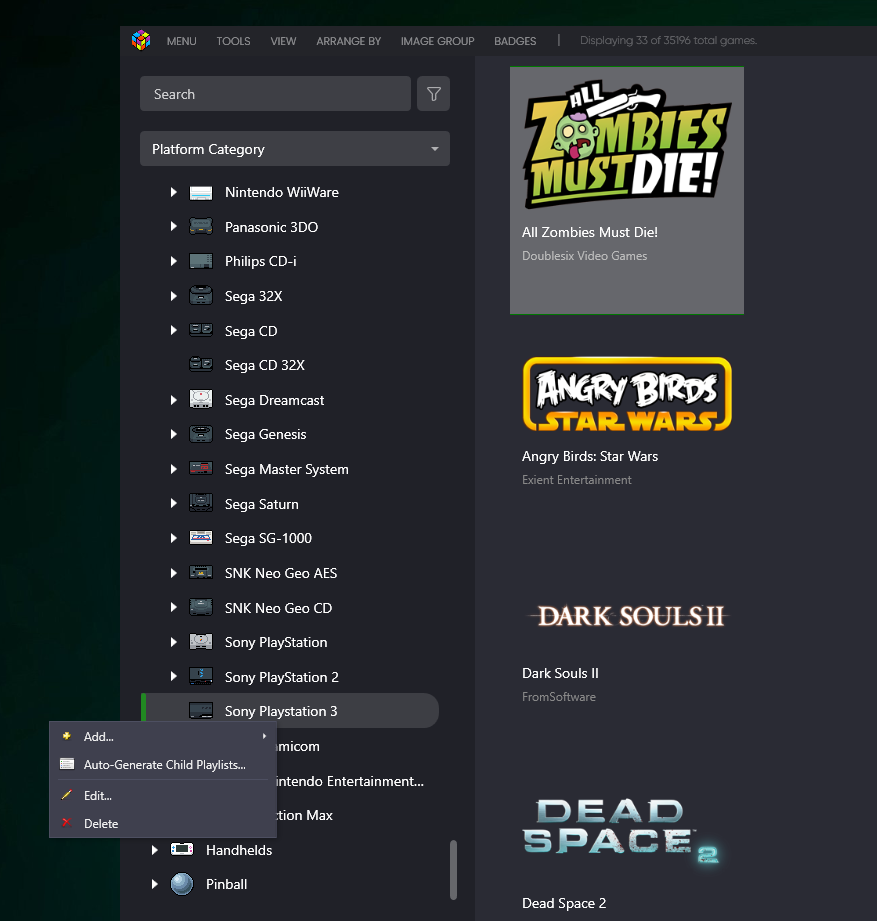Click the Sega Genesis console icon
Screen dimensions: 877x921
[201, 434]
